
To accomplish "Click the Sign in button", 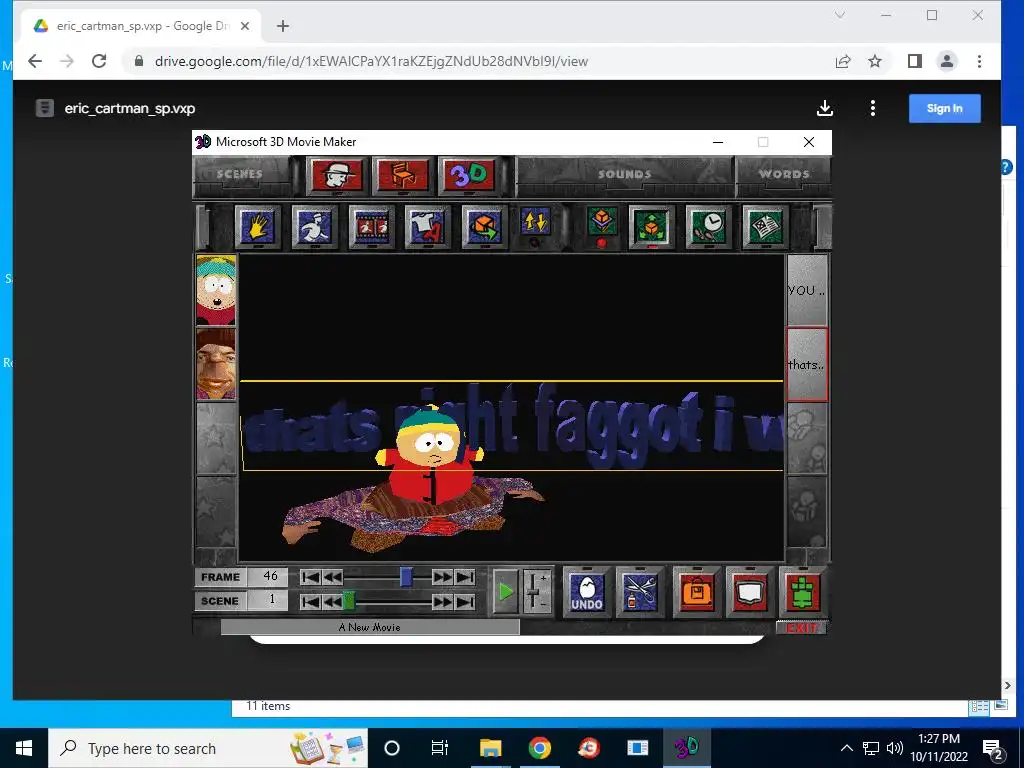I will [x=944, y=108].
